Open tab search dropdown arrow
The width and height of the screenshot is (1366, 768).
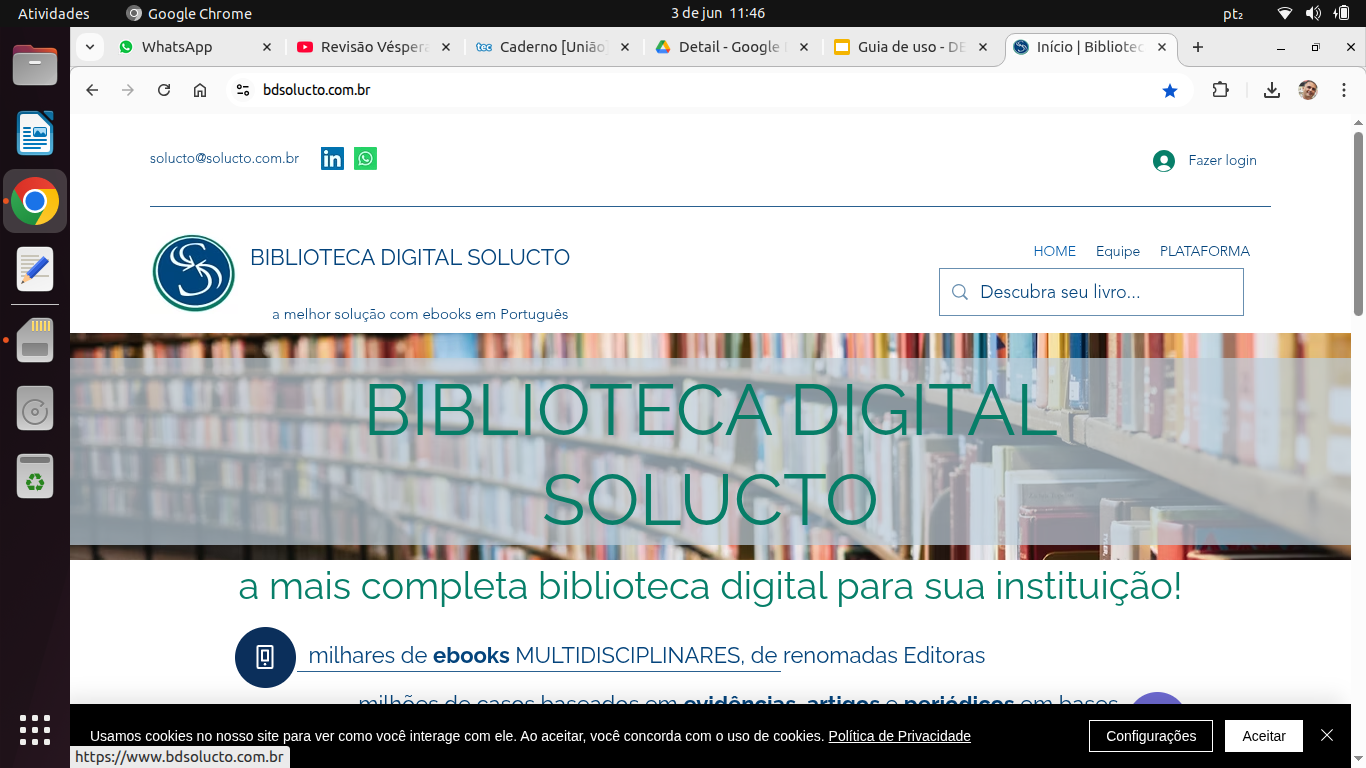(90, 47)
